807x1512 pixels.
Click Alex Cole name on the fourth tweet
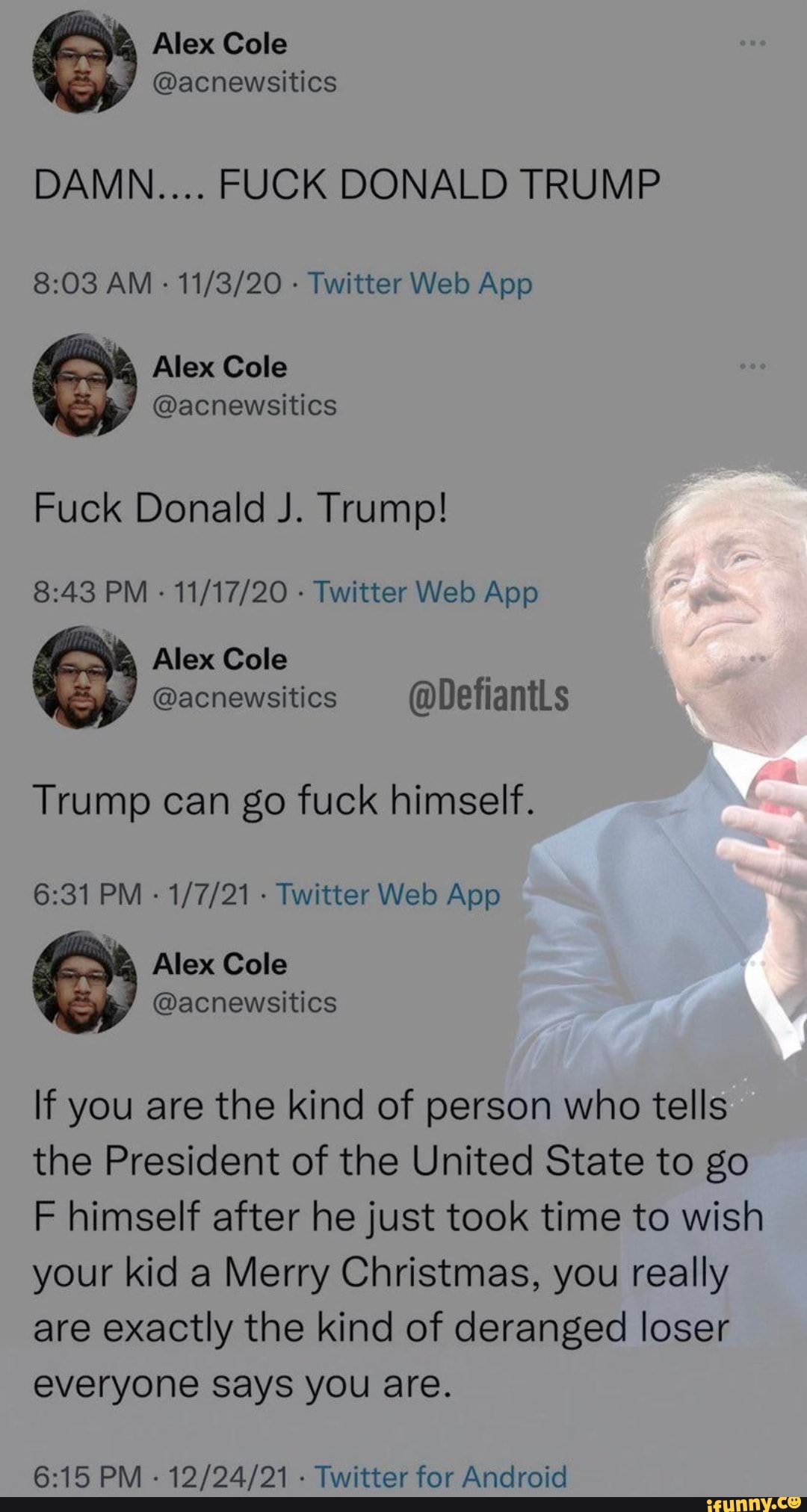click(220, 964)
